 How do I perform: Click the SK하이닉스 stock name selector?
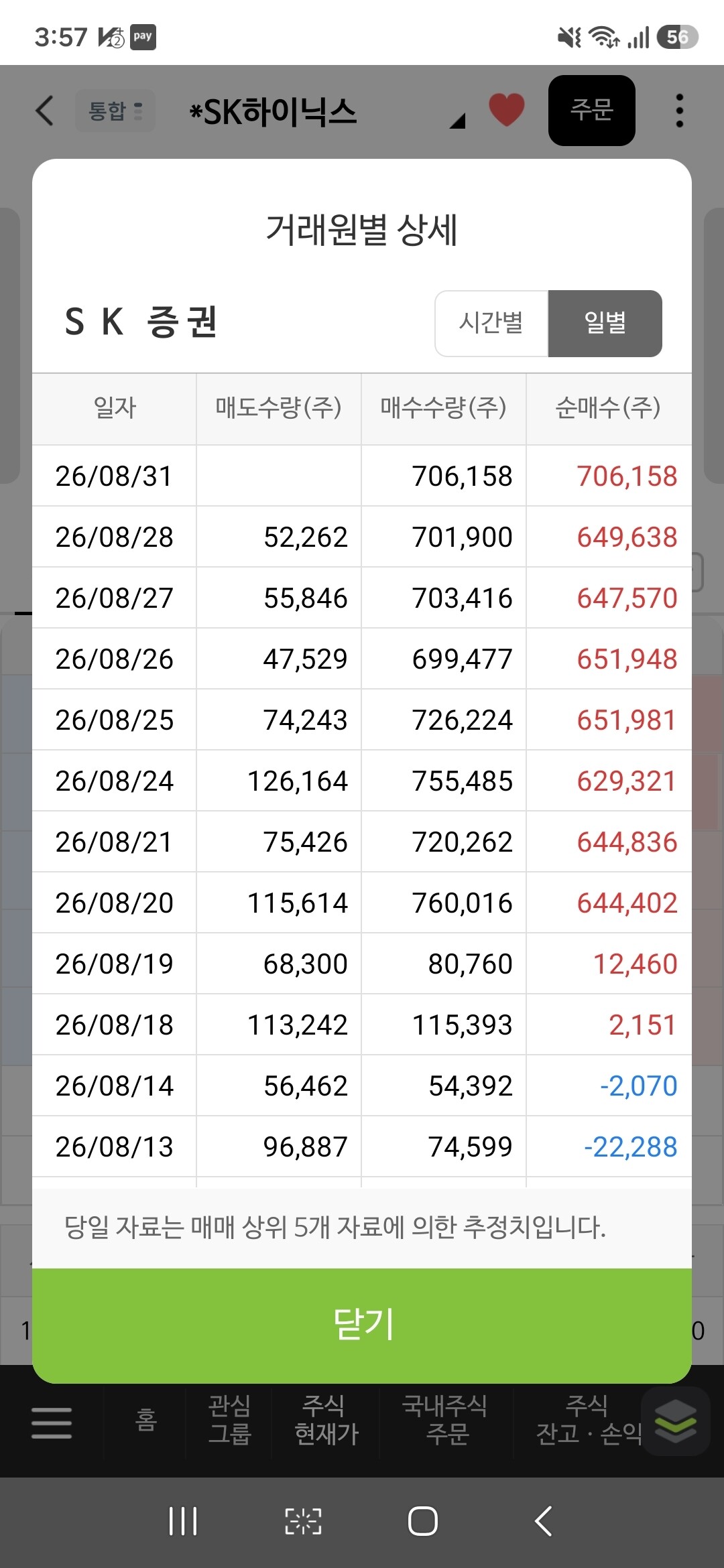point(273,112)
